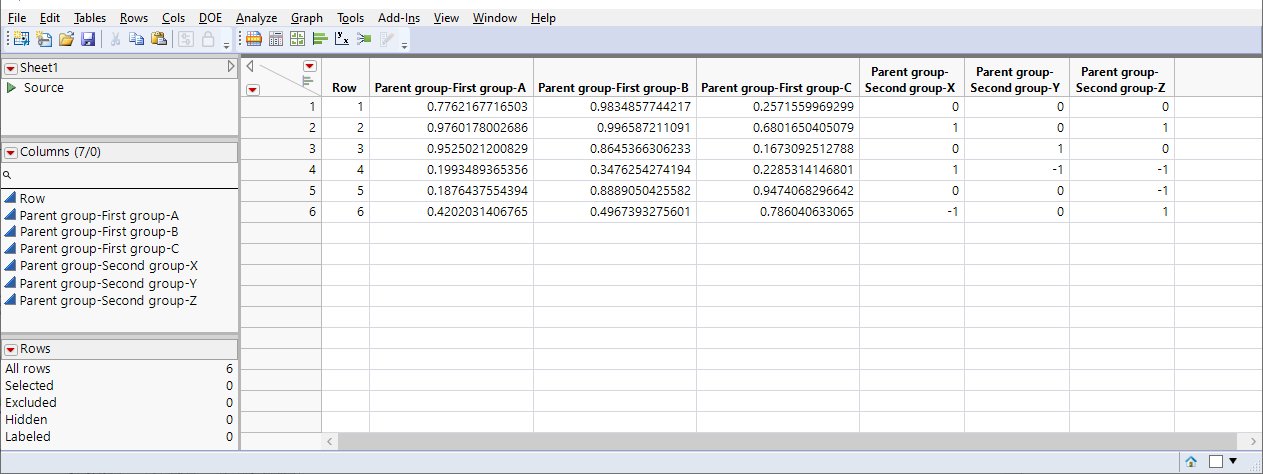Select Parent group-Second group-X in the Columns list
This screenshot has width=1263, height=474.
[x=108, y=266]
